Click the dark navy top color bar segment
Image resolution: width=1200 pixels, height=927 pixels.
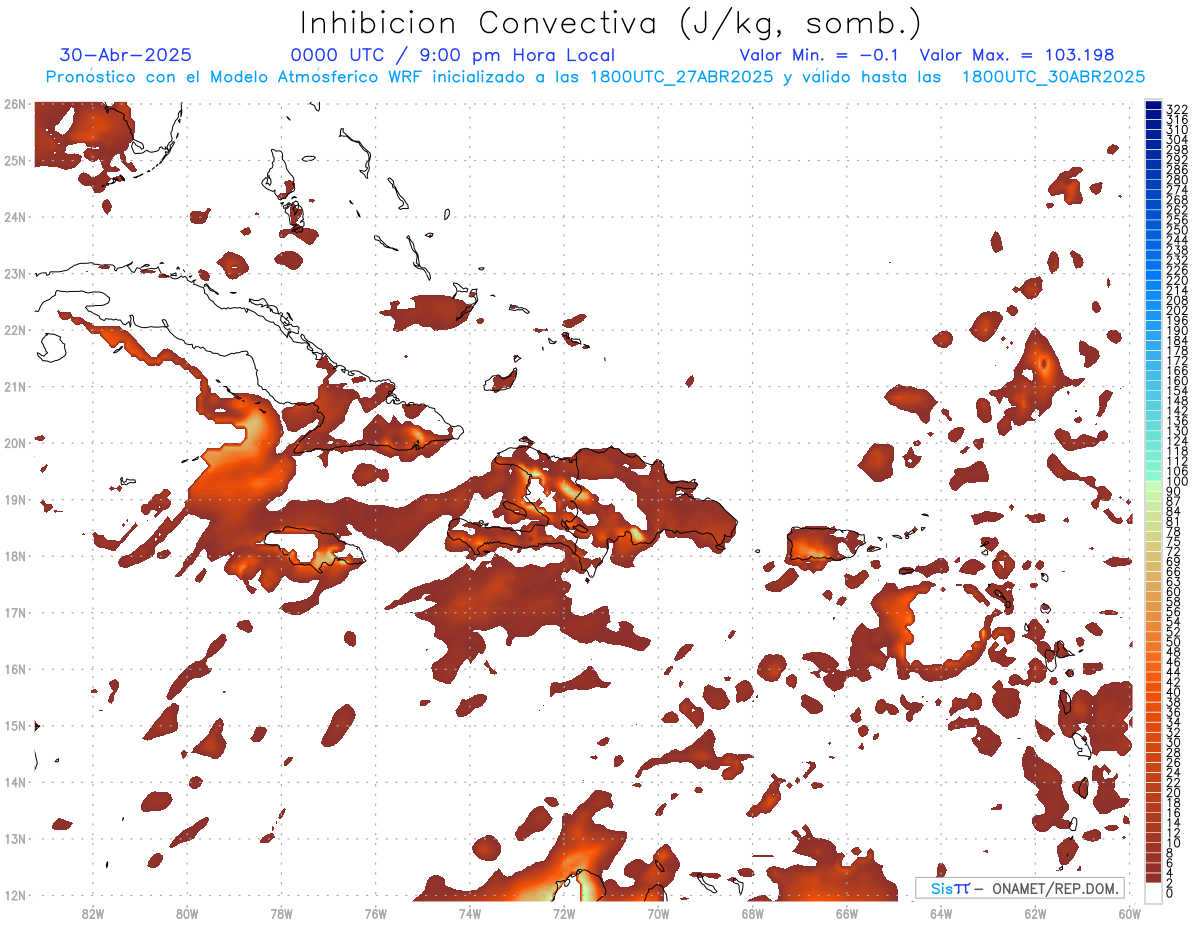pos(1153,106)
